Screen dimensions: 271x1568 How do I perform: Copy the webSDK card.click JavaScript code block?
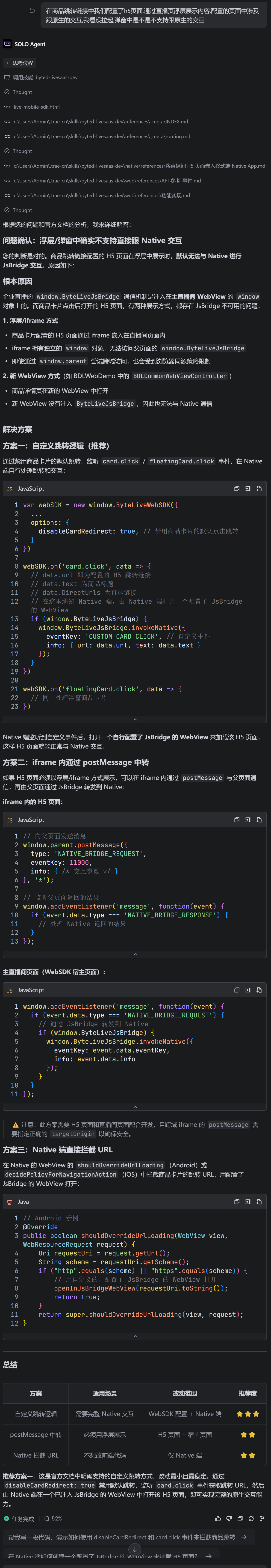(236, 489)
